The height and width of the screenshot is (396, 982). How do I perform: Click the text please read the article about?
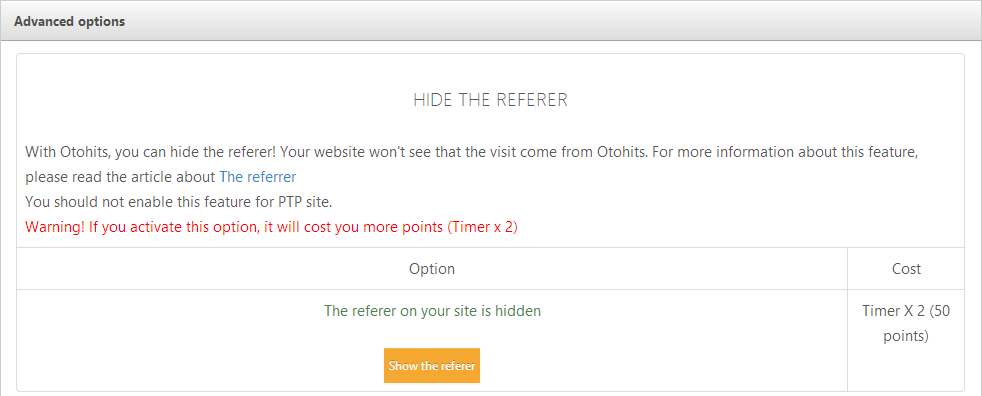click(120, 177)
